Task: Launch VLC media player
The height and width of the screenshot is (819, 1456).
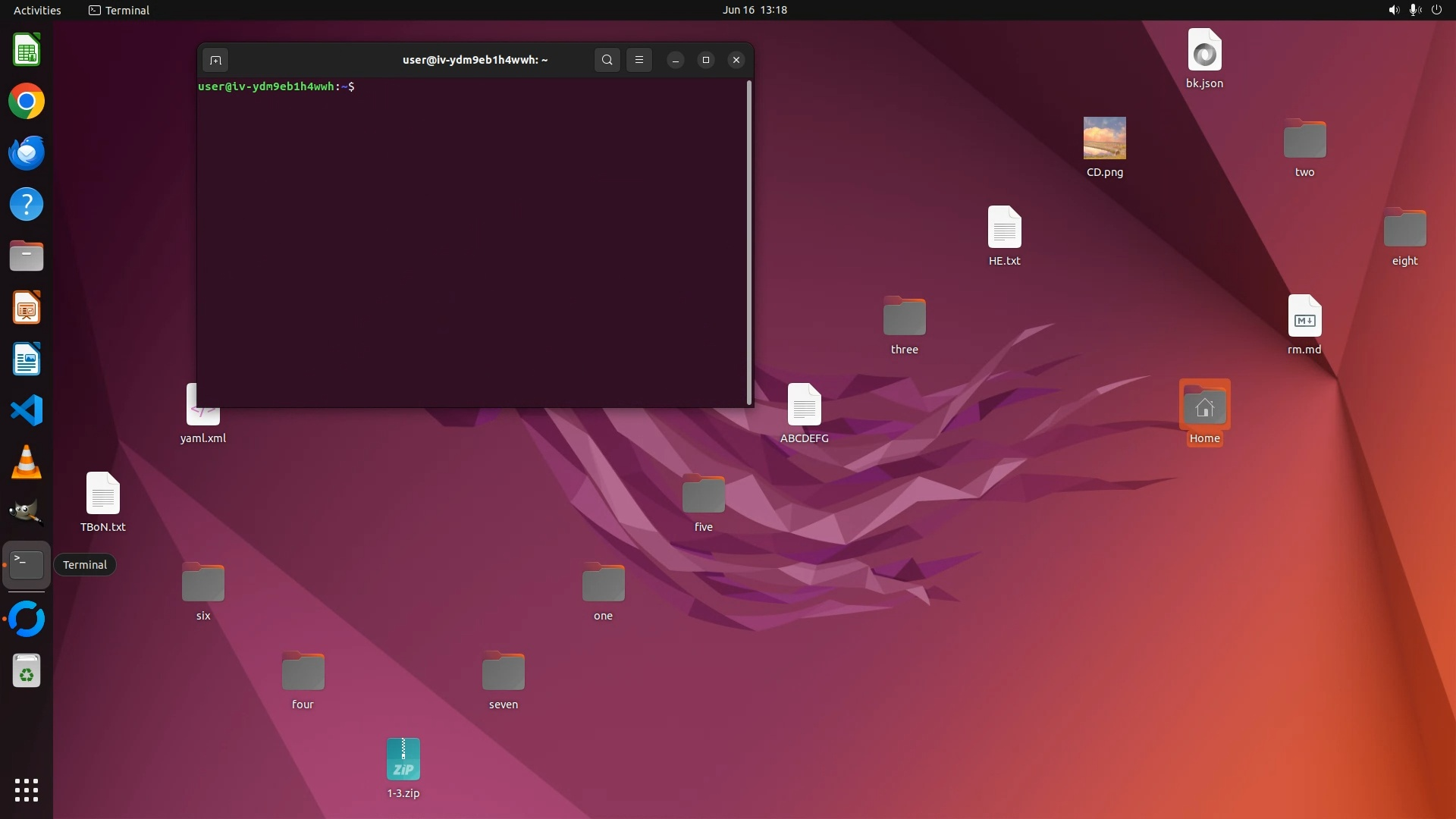Action: (27, 463)
